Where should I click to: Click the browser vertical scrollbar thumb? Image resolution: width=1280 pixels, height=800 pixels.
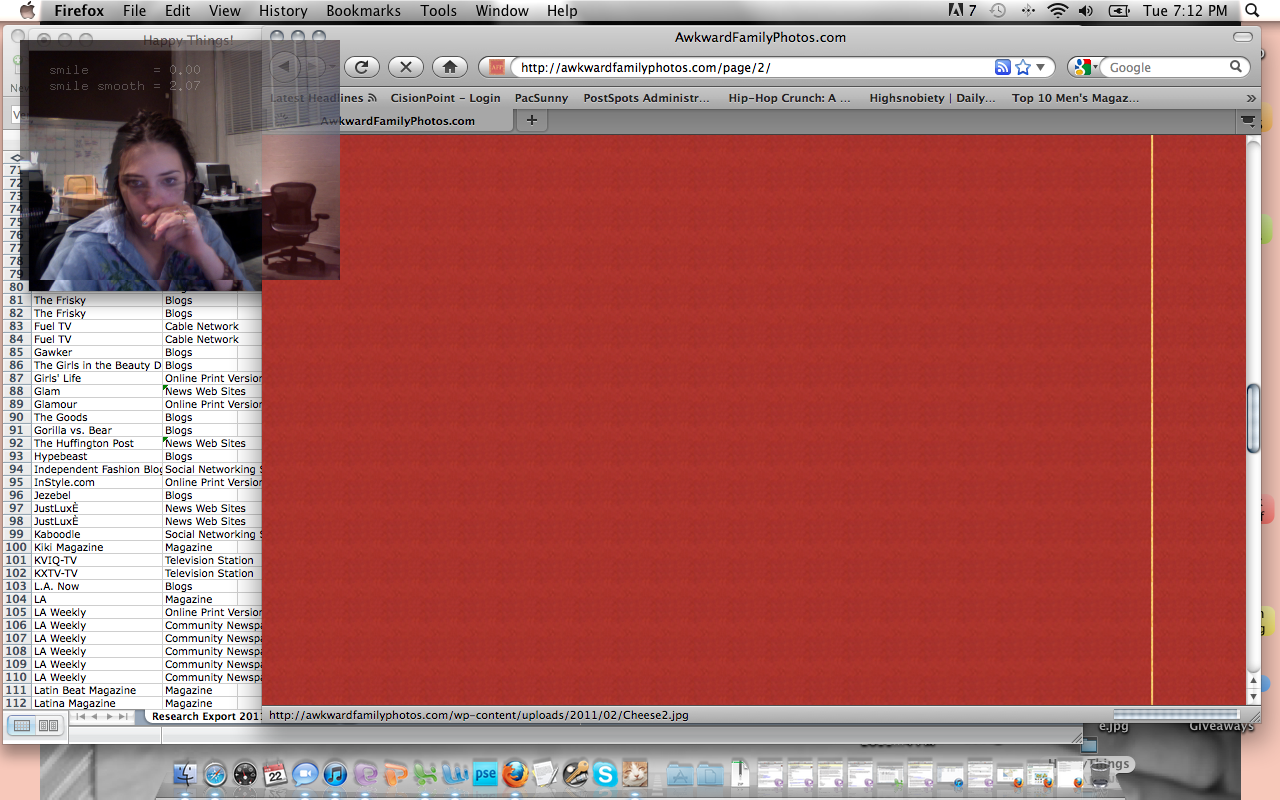coord(1253,417)
